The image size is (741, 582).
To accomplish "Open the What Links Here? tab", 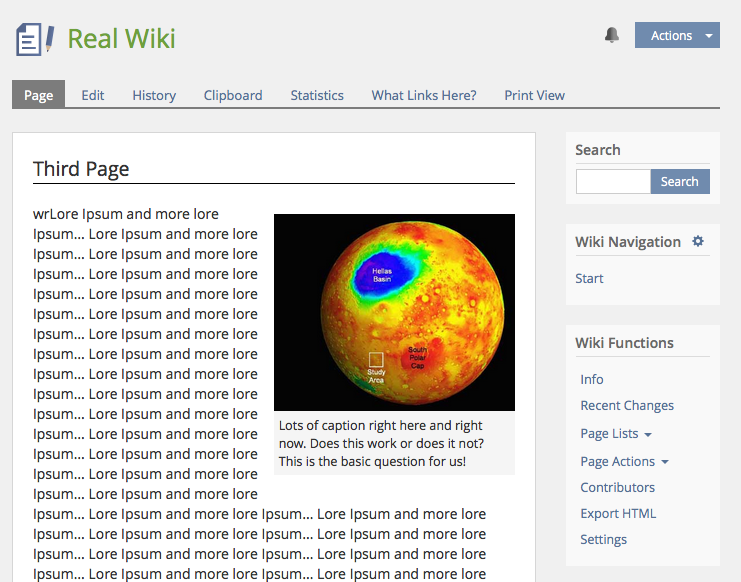I will click(x=424, y=95).
